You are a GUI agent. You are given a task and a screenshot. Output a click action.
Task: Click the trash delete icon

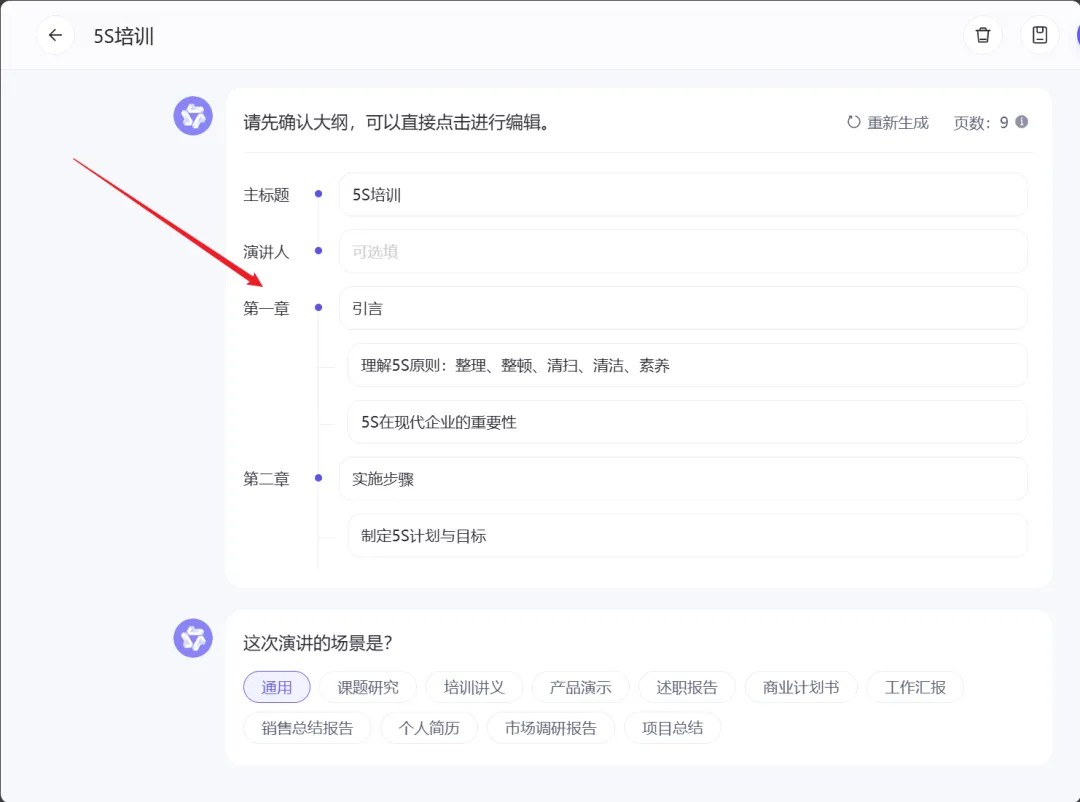point(982,36)
